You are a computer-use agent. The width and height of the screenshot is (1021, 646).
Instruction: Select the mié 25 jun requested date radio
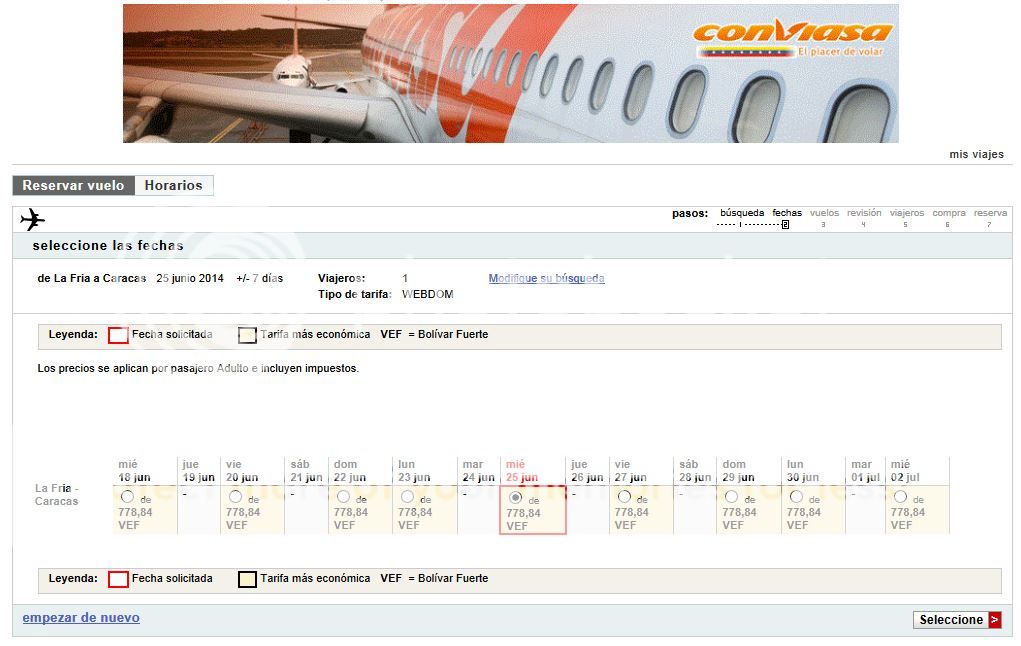click(x=516, y=498)
